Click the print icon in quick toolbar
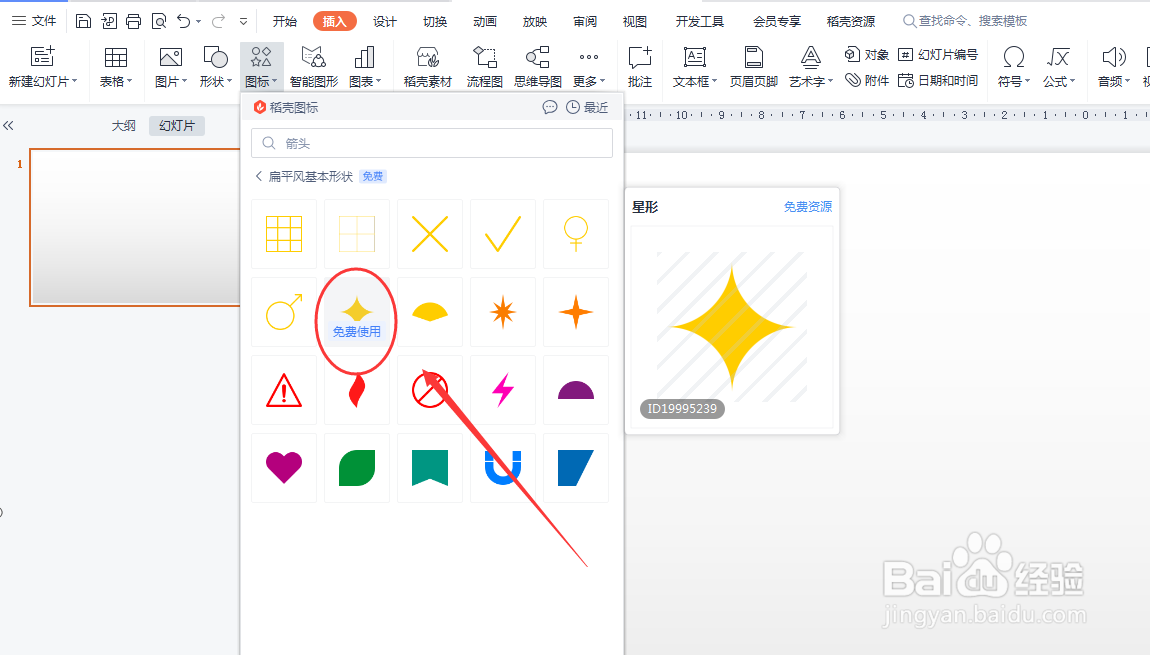This screenshot has width=1150, height=655. pyautogui.click(x=133, y=21)
